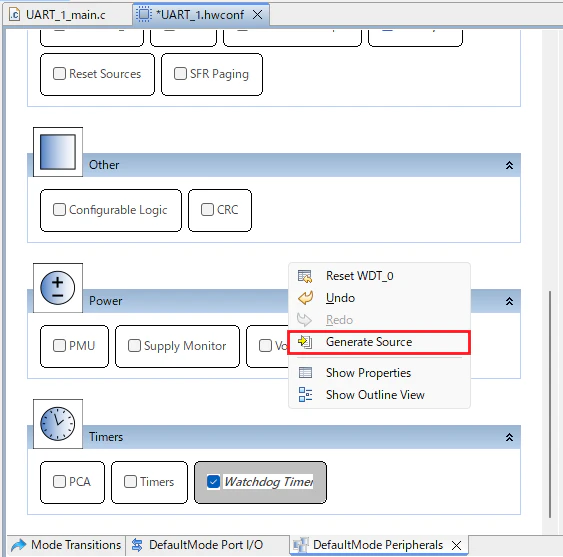Select Show Properties menu entry
The image size is (563, 557).
(x=379, y=373)
